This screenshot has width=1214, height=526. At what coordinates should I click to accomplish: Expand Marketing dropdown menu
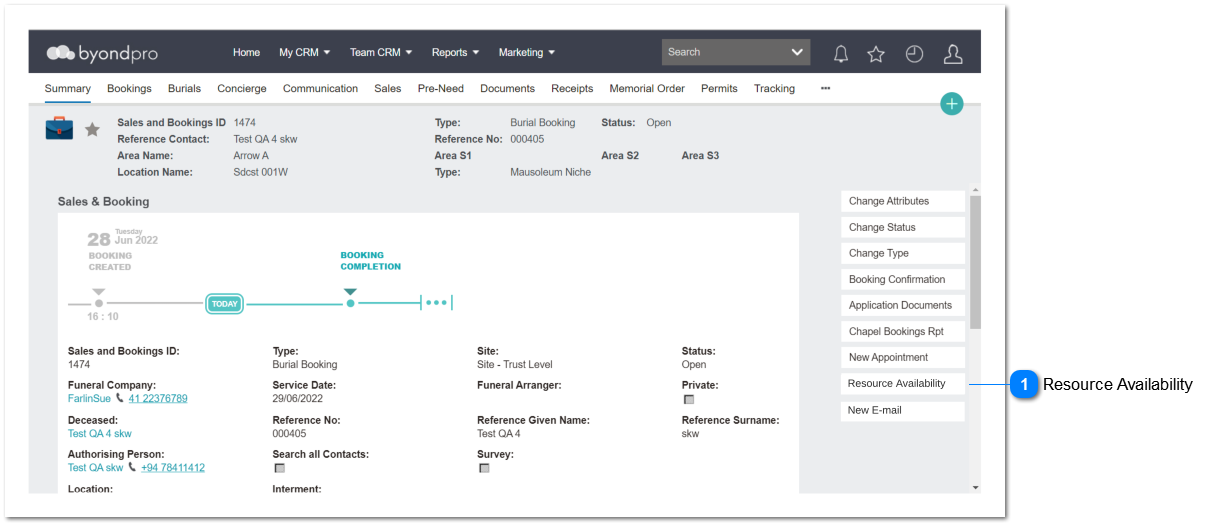(x=527, y=52)
